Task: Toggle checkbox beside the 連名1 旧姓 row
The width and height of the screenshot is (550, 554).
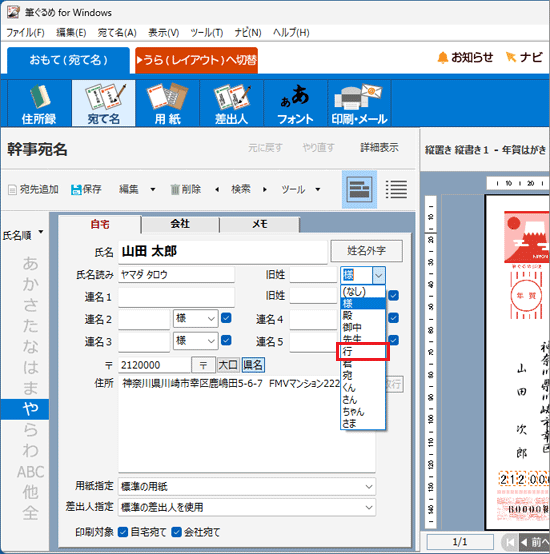Action: [x=394, y=295]
